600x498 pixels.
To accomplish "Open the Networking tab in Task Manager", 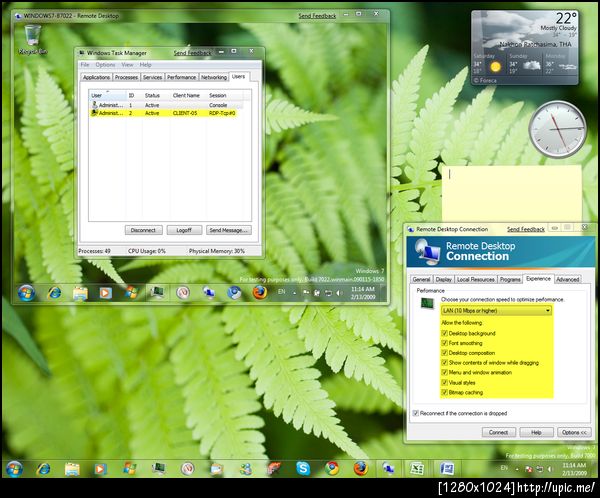I will 214,77.
